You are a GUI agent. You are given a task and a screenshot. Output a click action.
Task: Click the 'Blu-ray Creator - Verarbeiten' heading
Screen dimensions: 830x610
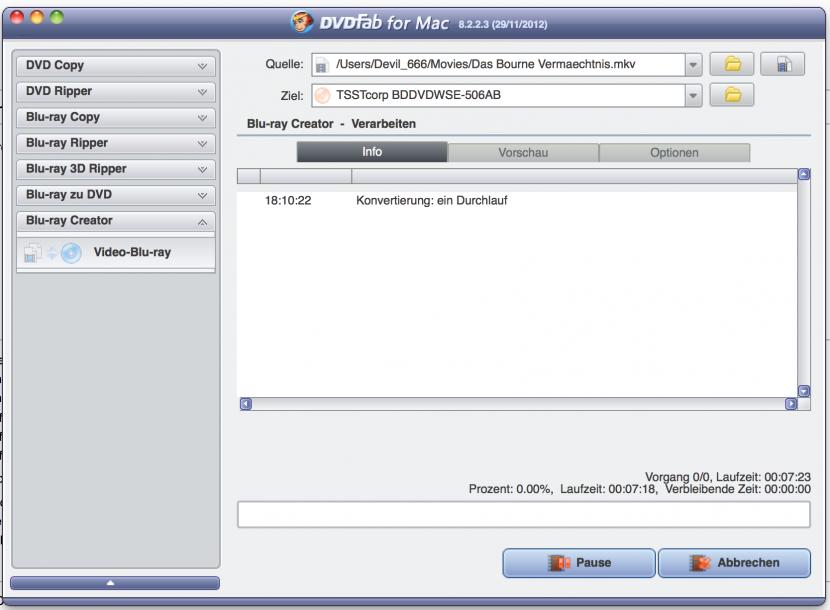coord(331,124)
